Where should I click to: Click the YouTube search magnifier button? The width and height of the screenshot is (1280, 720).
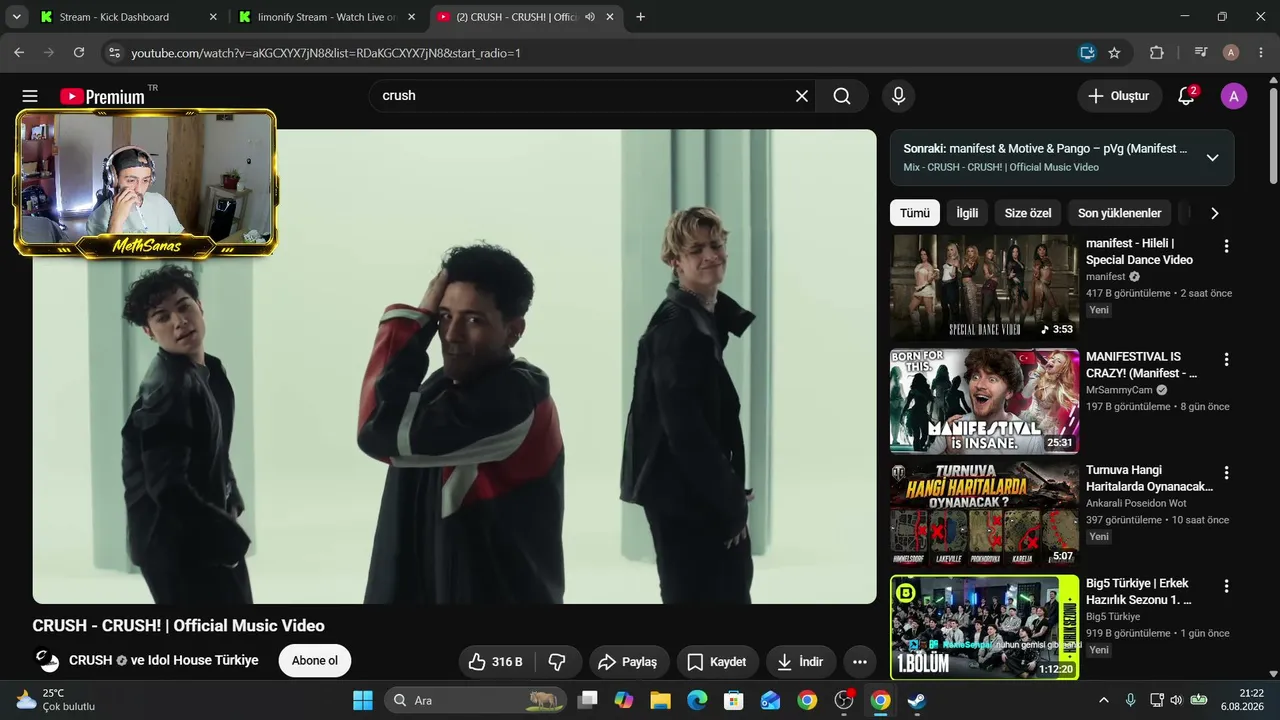(842, 96)
